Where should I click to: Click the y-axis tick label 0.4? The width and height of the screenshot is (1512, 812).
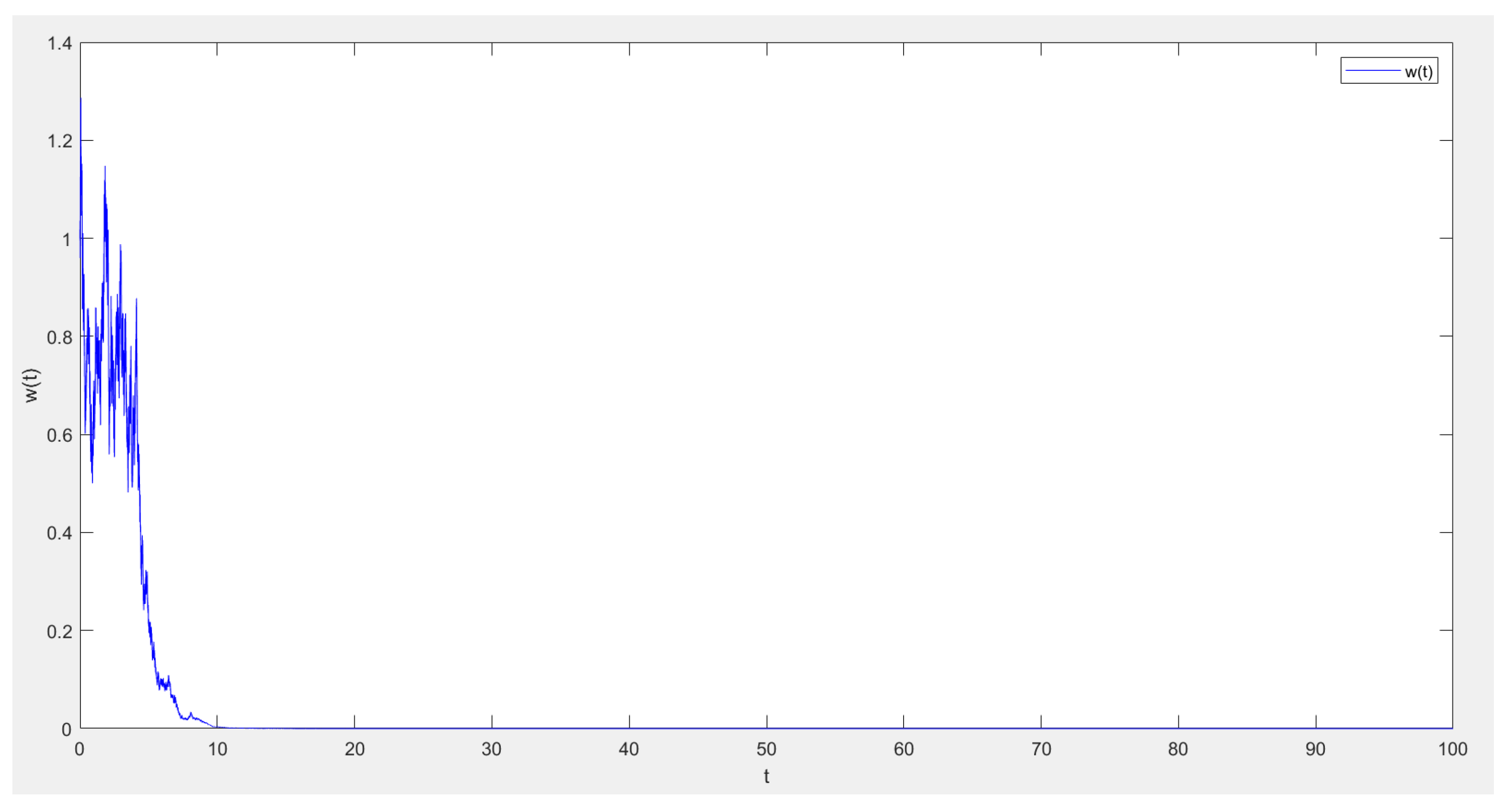(x=60, y=533)
